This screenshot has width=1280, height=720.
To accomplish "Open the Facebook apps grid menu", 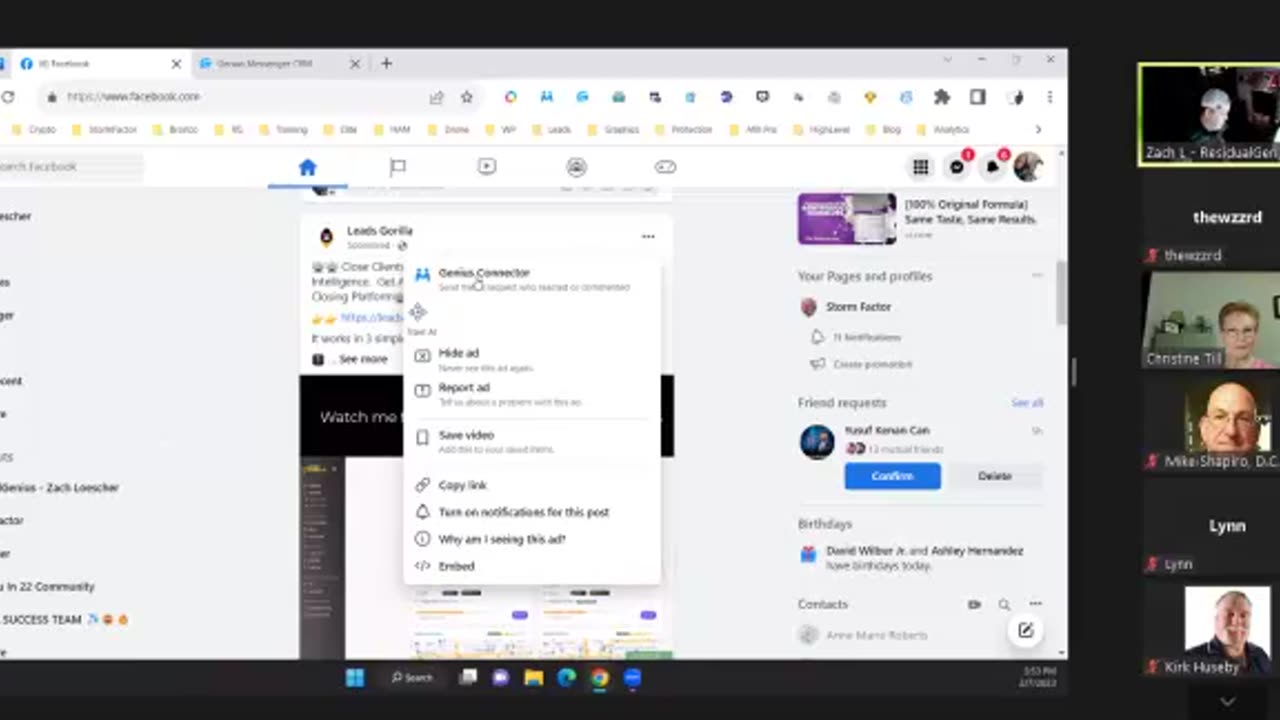I will [920, 167].
